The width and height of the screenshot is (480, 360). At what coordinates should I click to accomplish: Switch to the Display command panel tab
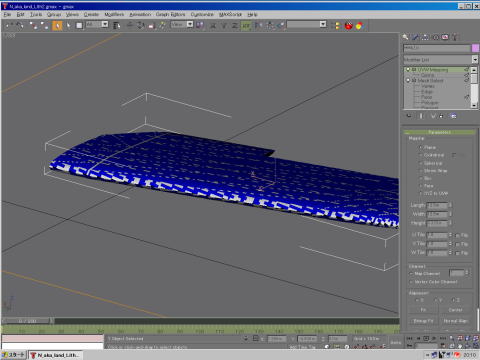[x=445, y=37]
